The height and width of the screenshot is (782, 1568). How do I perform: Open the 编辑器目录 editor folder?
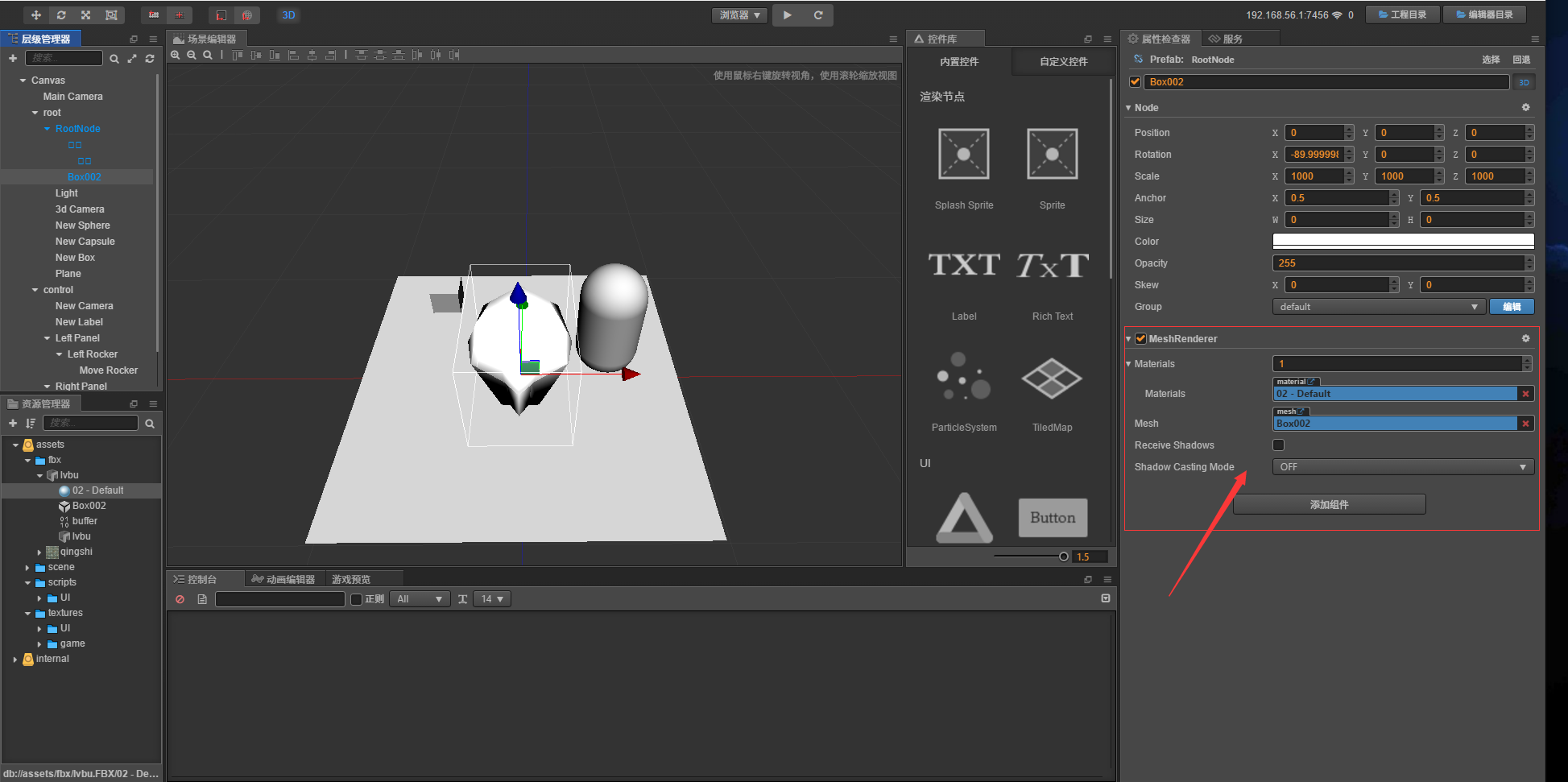click(x=1484, y=14)
